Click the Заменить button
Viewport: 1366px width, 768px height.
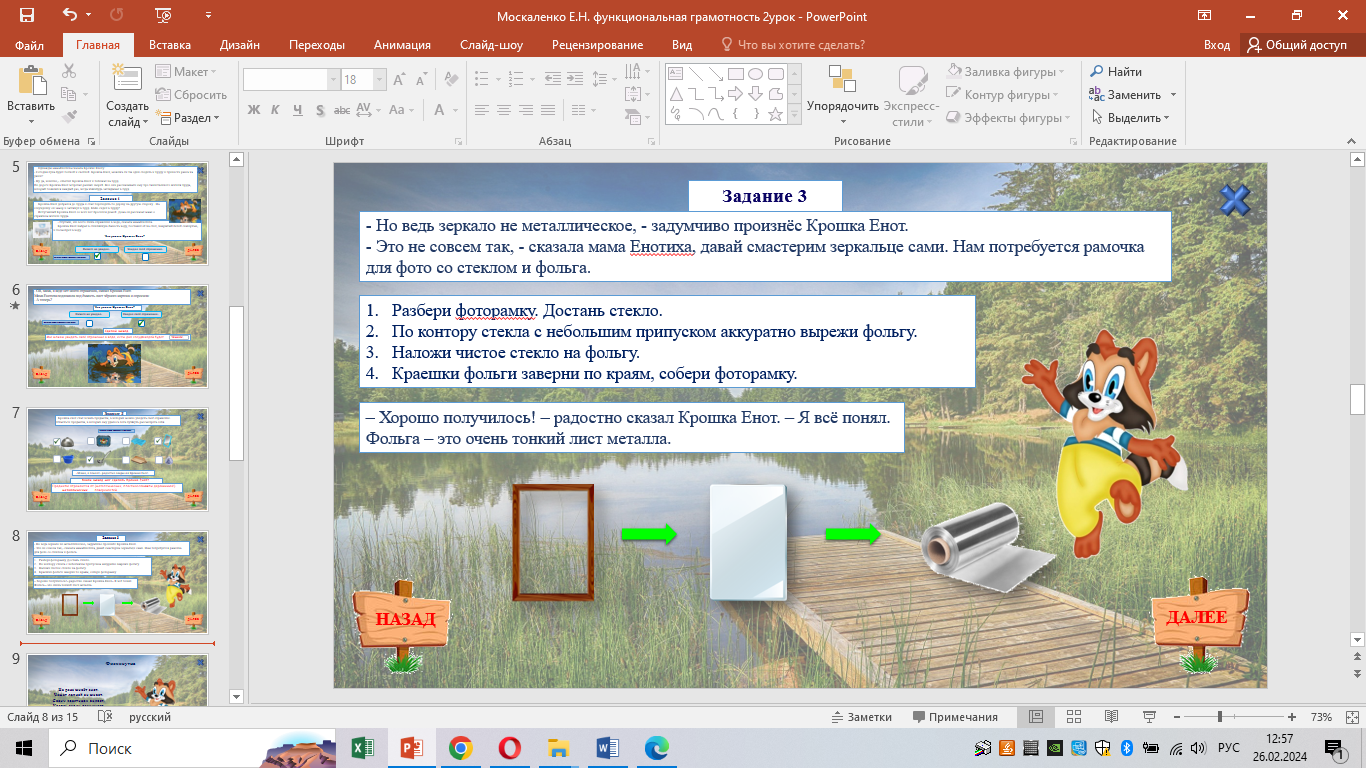pos(1125,95)
